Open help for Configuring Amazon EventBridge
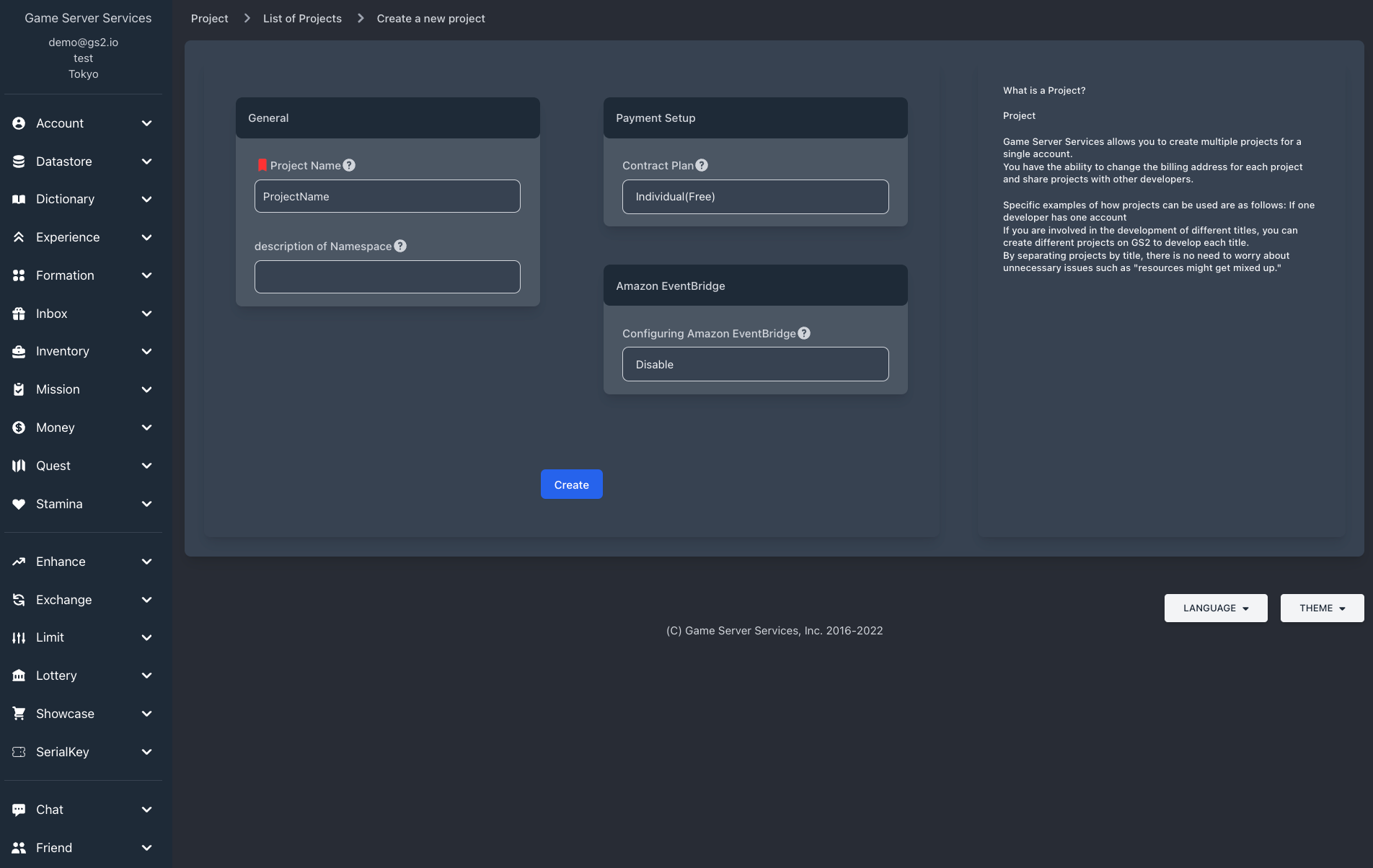 (804, 333)
